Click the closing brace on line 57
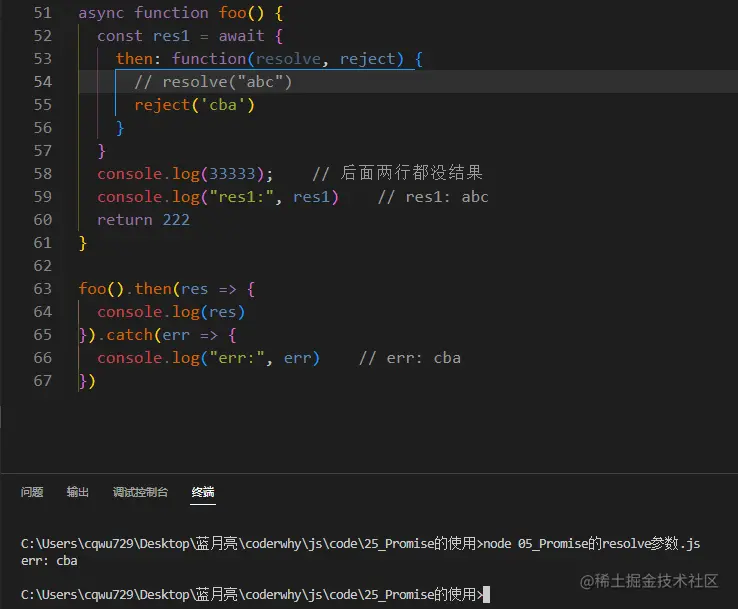 click(102, 151)
